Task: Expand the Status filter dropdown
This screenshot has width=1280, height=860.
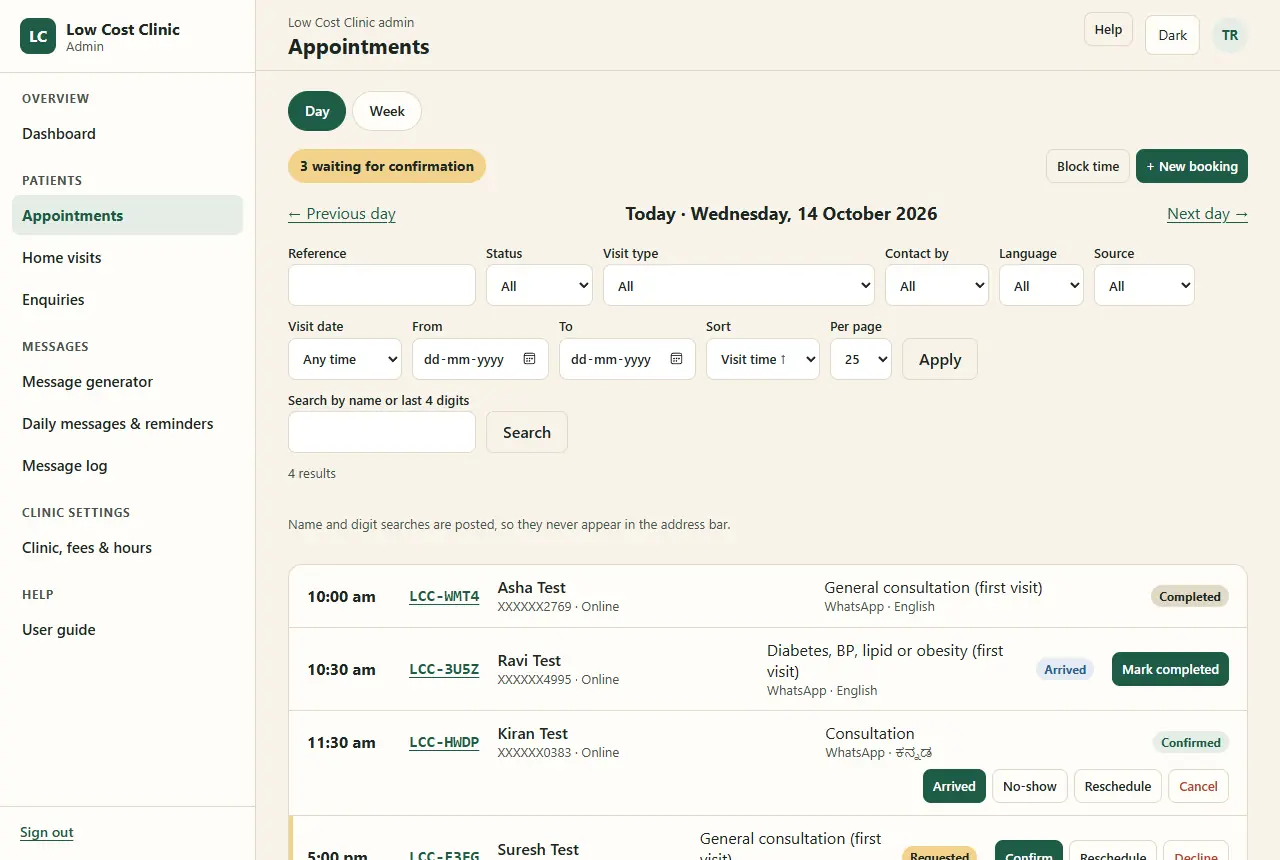Action: [539, 285]
